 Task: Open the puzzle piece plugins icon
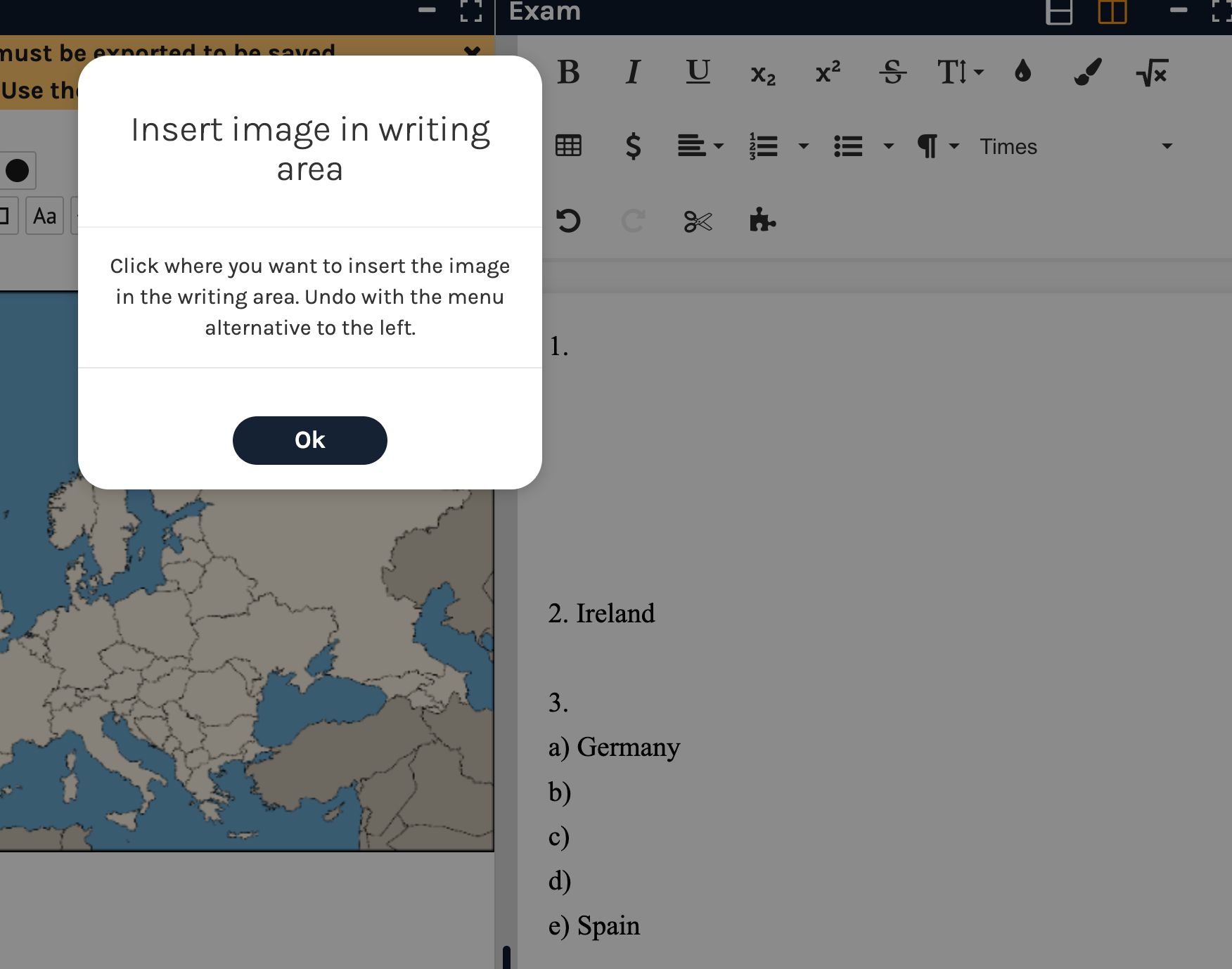coord(762,221)
